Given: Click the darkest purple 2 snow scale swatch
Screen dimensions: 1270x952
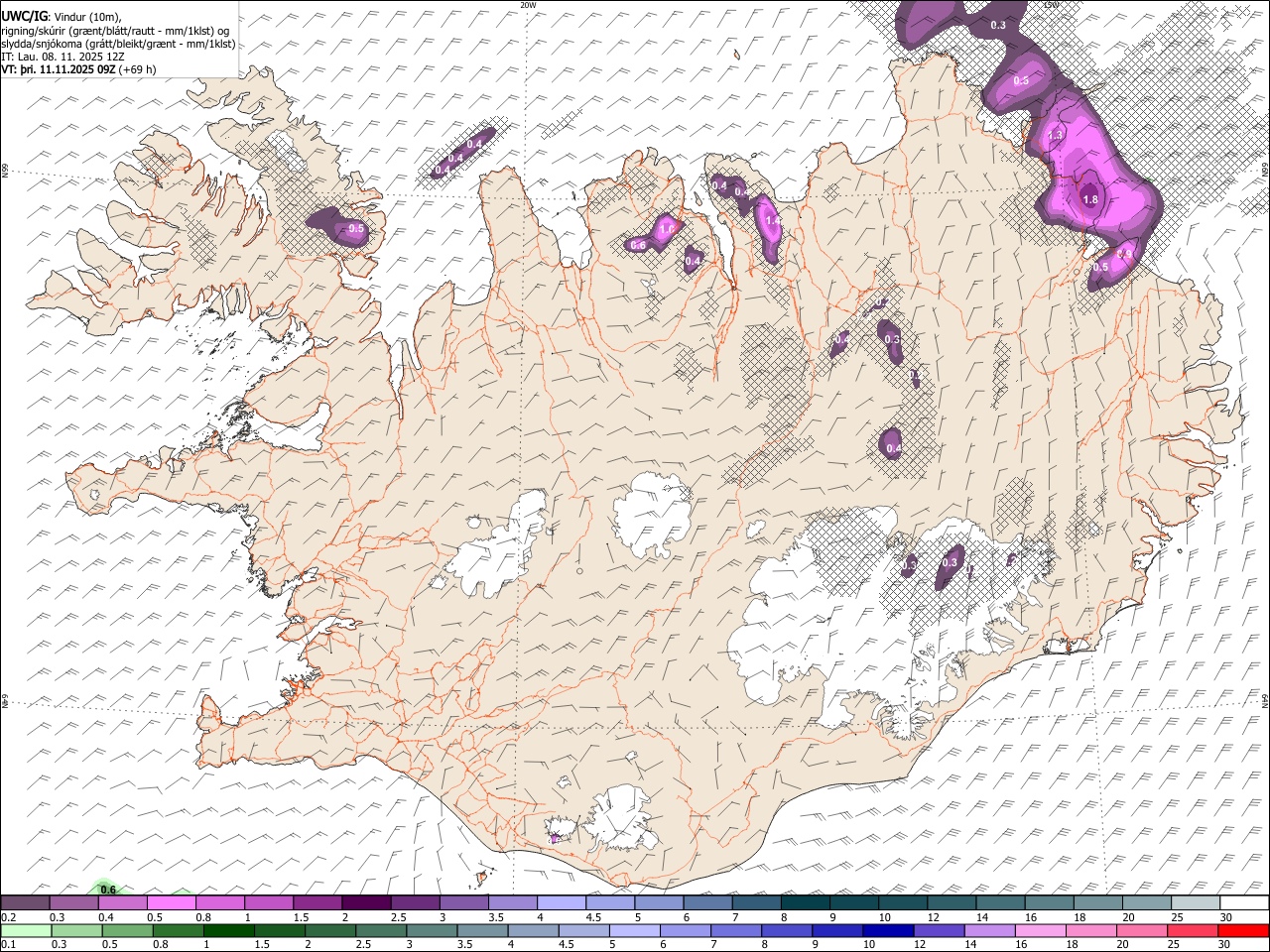Looking at the screenshot, I should [366, 902].
